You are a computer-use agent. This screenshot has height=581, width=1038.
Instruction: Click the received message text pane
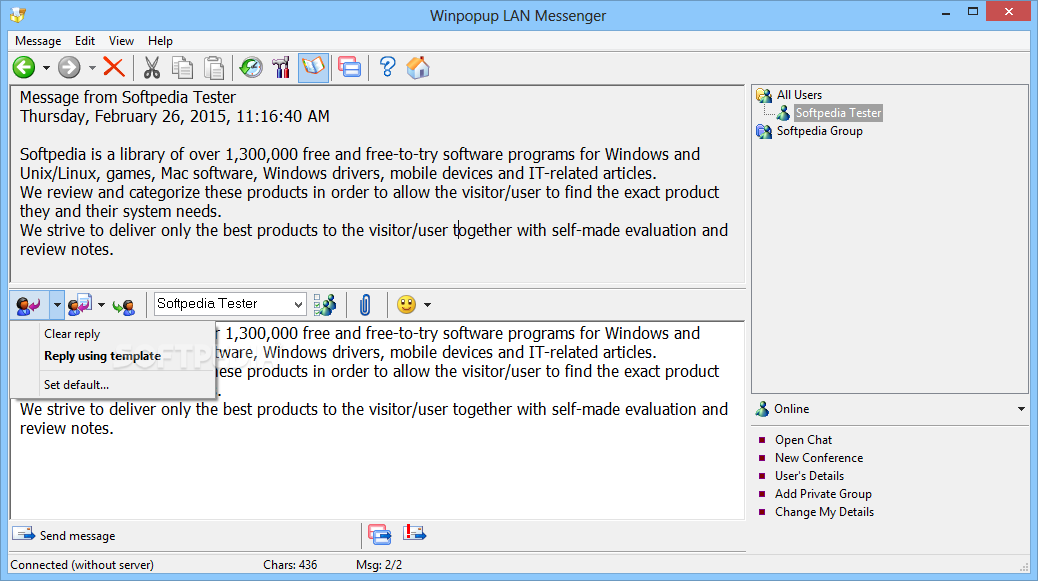tap(377, 184)
